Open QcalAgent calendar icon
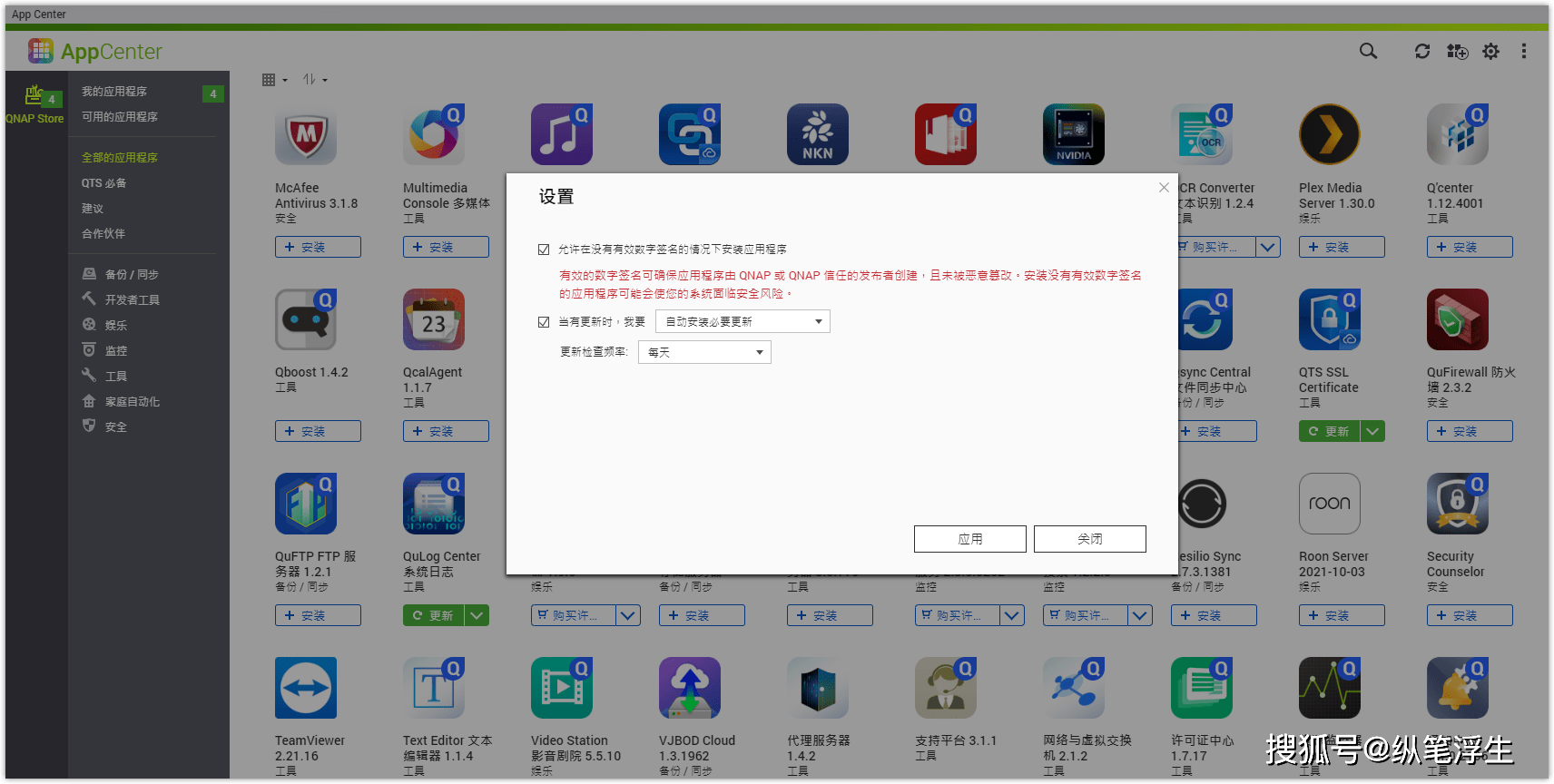Screen dimensions: 1554x784 click(434, 319)
